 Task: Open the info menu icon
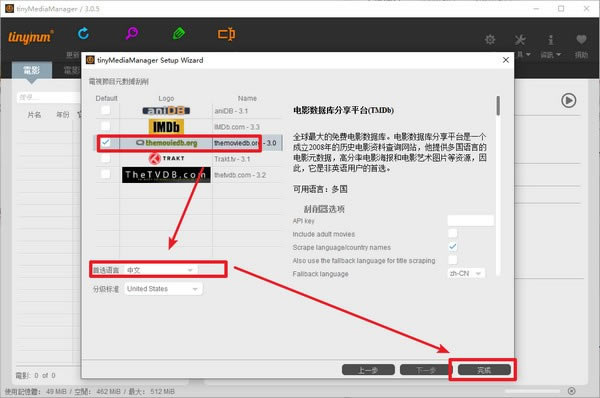tap(550, 39)
